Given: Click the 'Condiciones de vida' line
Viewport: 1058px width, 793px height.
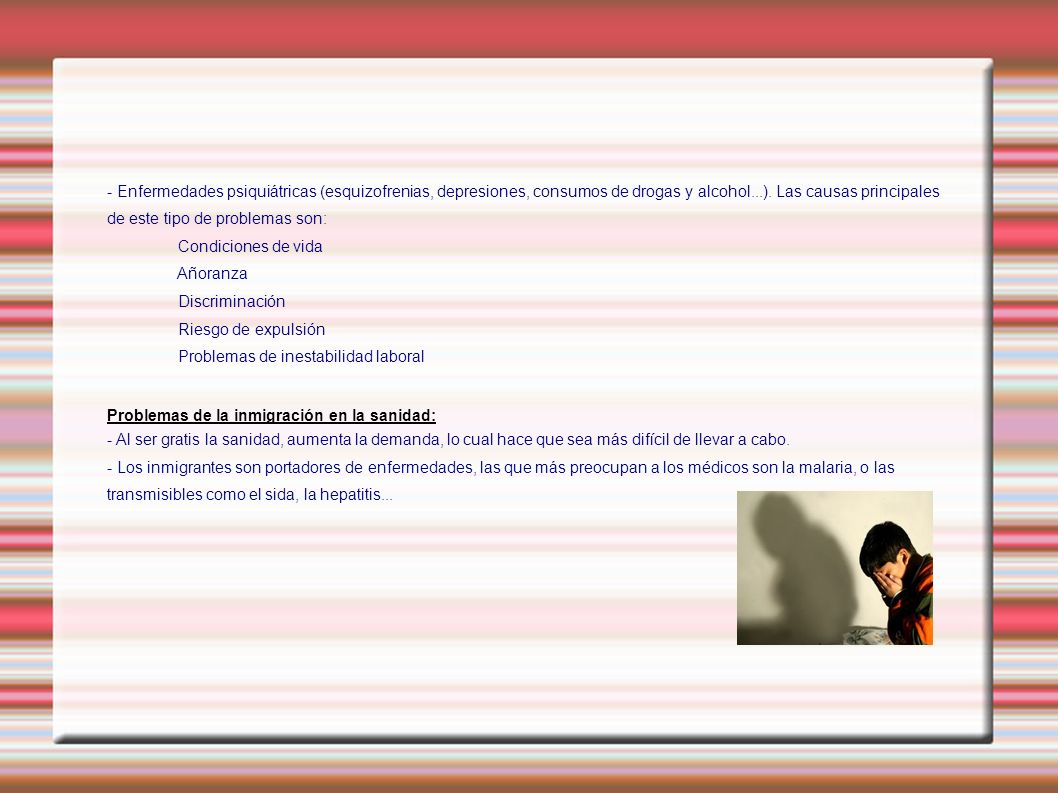Looking at the screenshot, I should [x=250, y=246].
